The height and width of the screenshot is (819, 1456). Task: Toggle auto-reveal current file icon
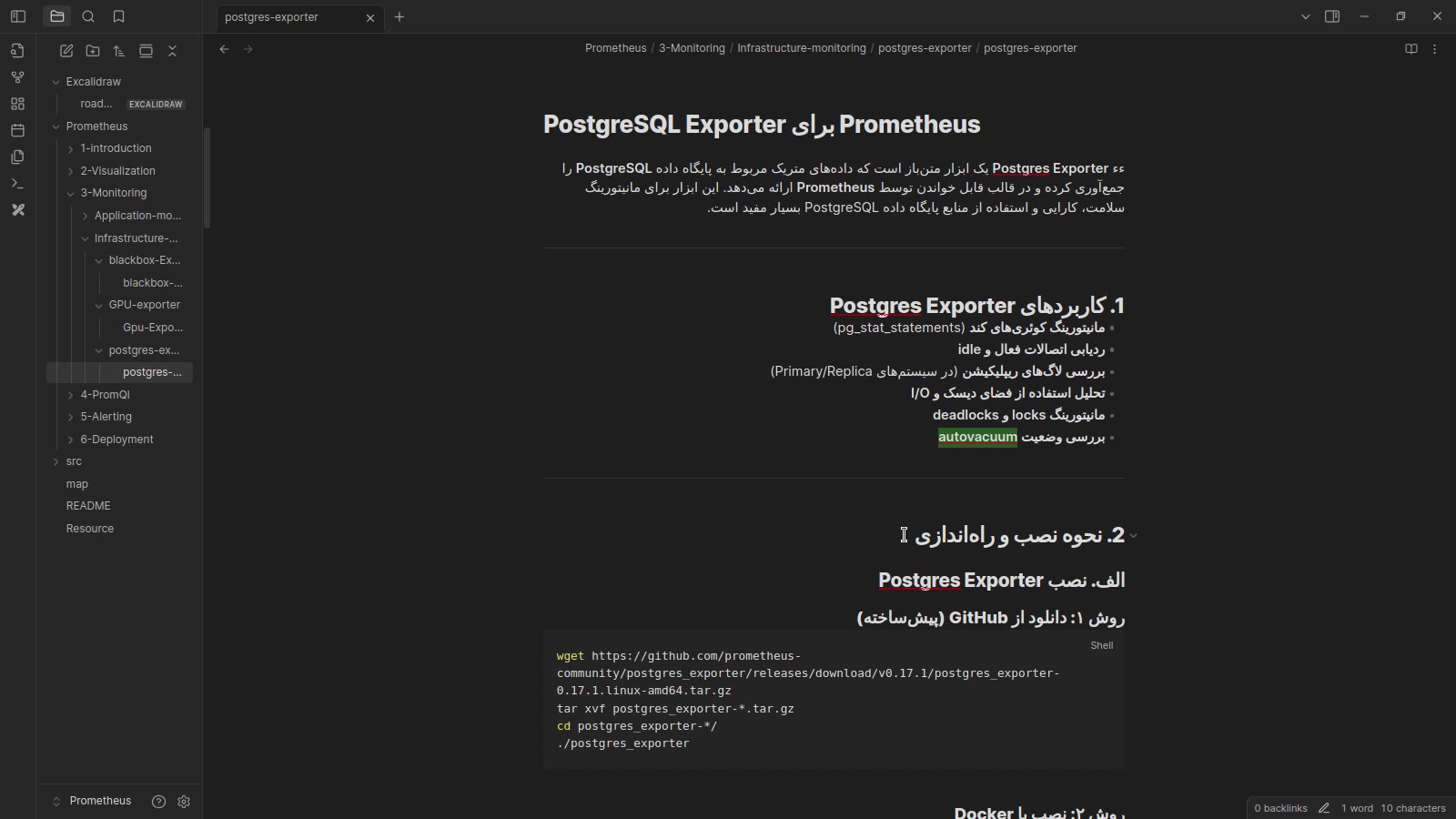pos(146,51)
